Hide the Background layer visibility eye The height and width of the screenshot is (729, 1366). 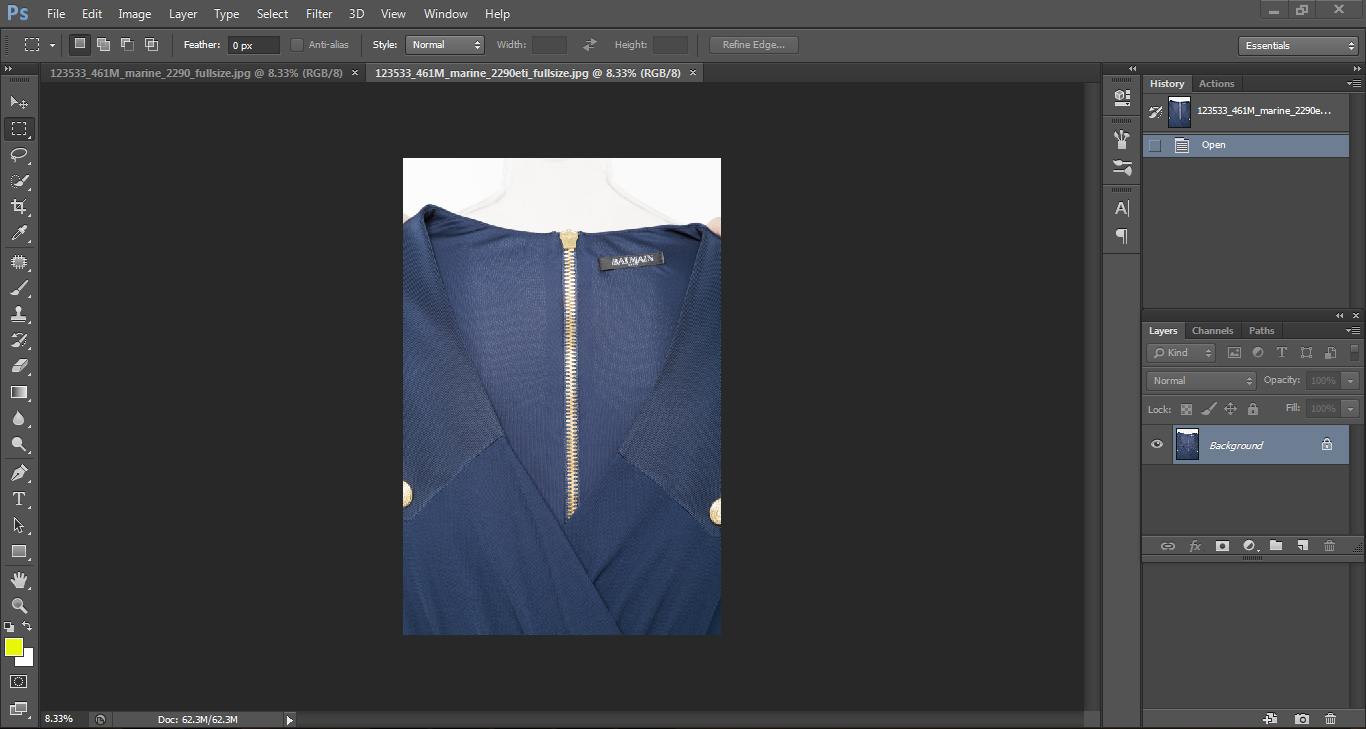tap(1157, 445)
